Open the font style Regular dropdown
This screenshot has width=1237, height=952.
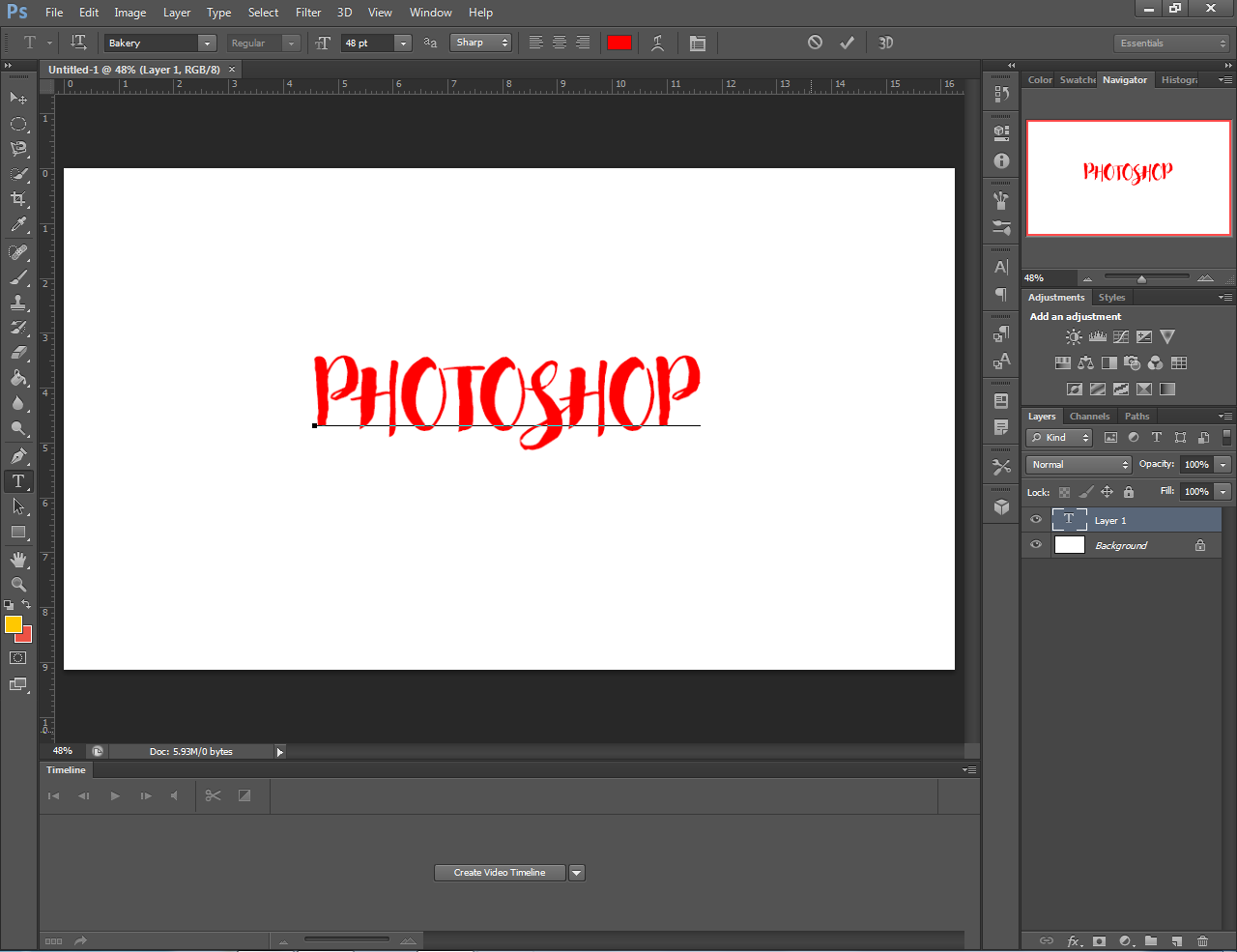coord(291,43)
